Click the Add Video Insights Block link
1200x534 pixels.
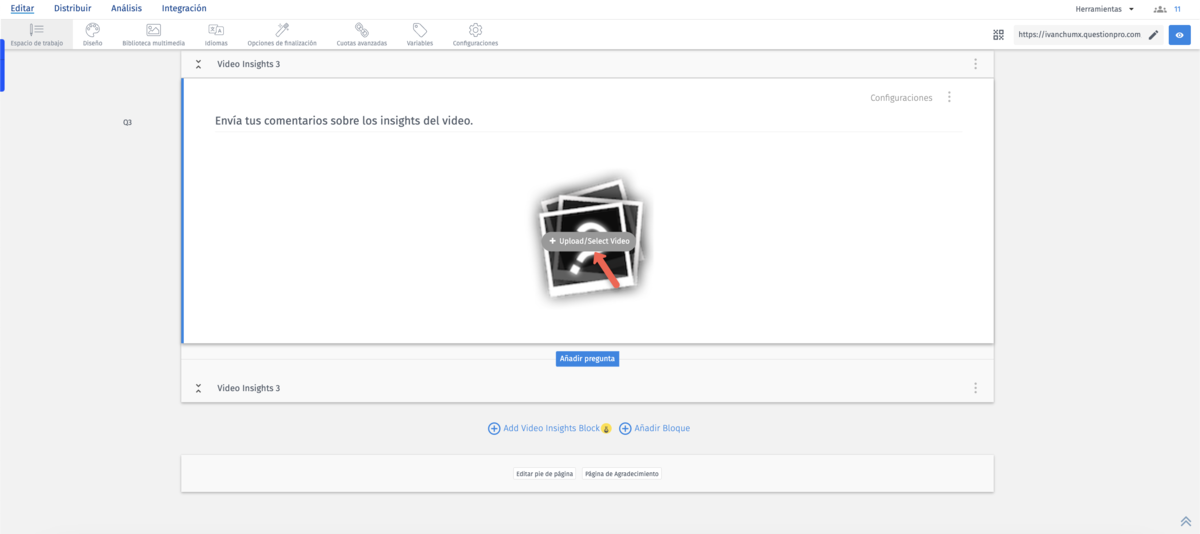[x=551, y=428]
